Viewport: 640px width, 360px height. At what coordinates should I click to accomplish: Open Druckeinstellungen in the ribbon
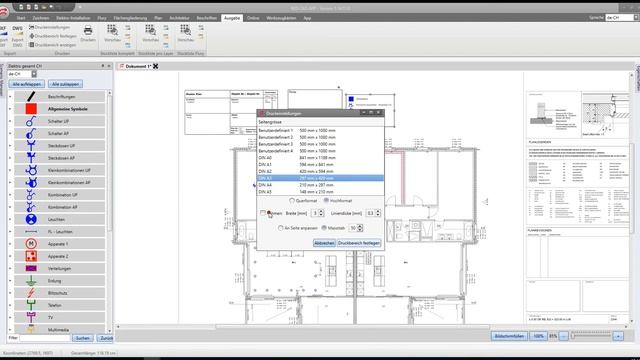(x=49, y=27)
